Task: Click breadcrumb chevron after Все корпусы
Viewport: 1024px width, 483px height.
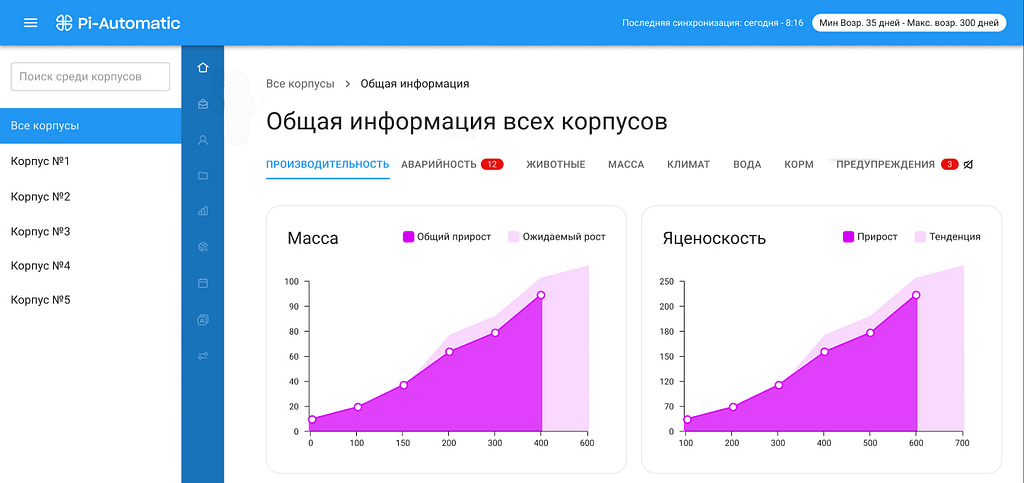Action: 347,84
